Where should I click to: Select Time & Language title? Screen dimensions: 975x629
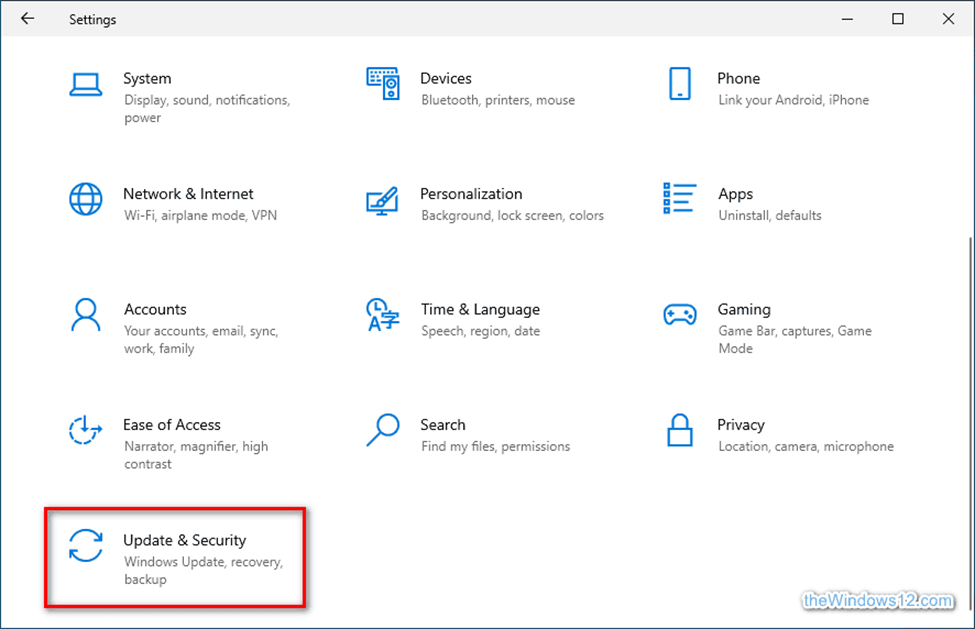coord(481,310)
